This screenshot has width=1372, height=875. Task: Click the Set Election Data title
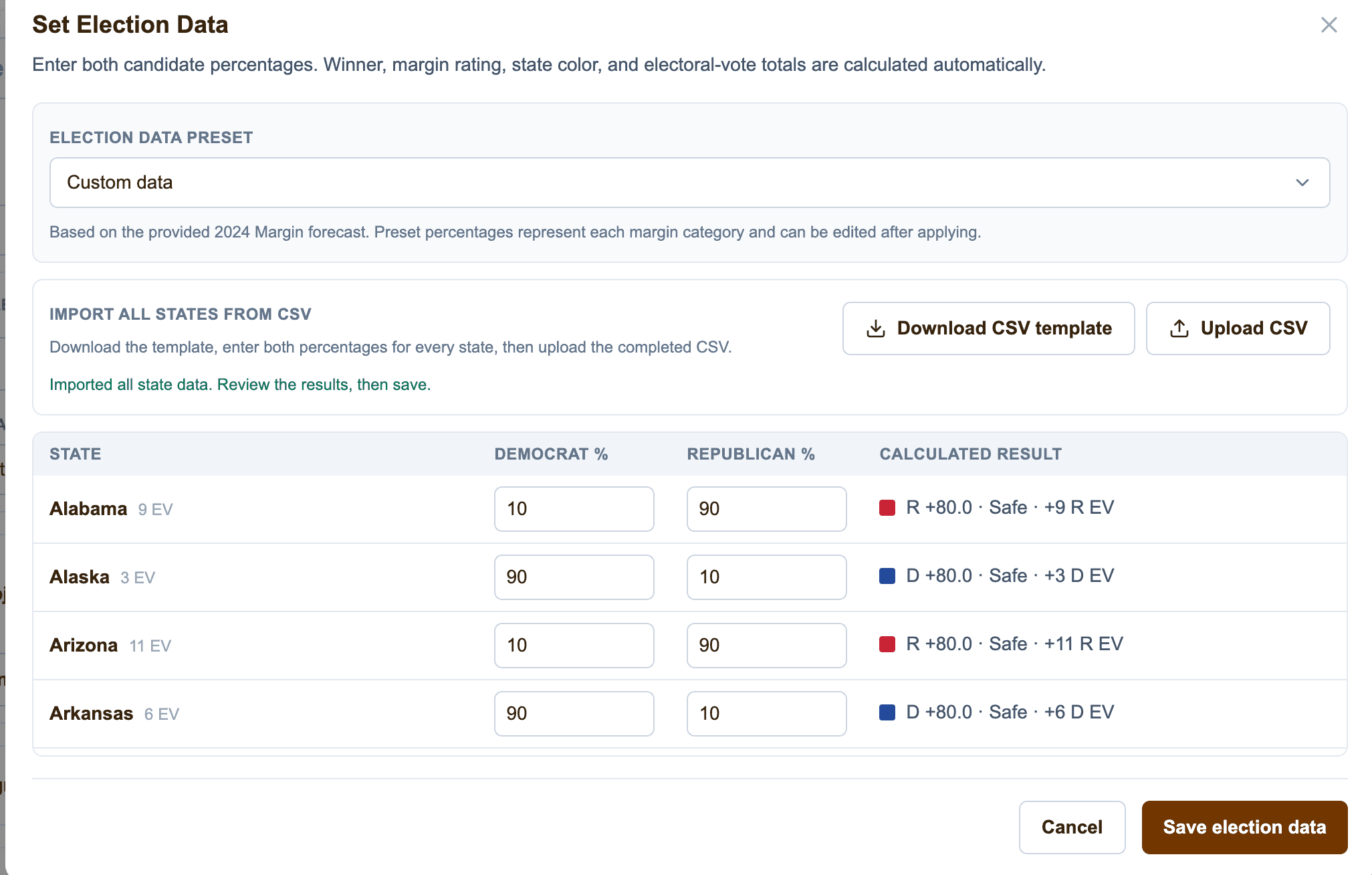pos(130,25)
